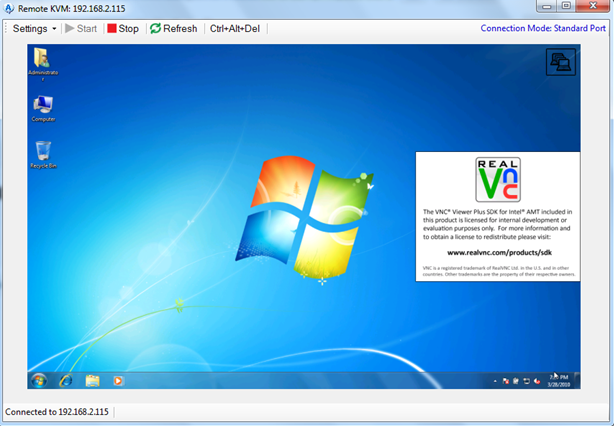The width and height of the screenshot is (614, 426).
Task: Click the Remote KVM app icon in title bar
Action: [x=9, y=8]
